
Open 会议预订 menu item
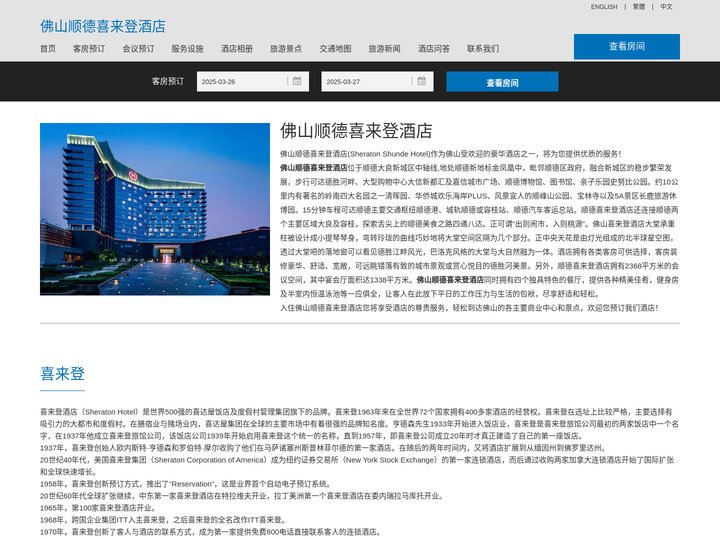coord(138,49)
